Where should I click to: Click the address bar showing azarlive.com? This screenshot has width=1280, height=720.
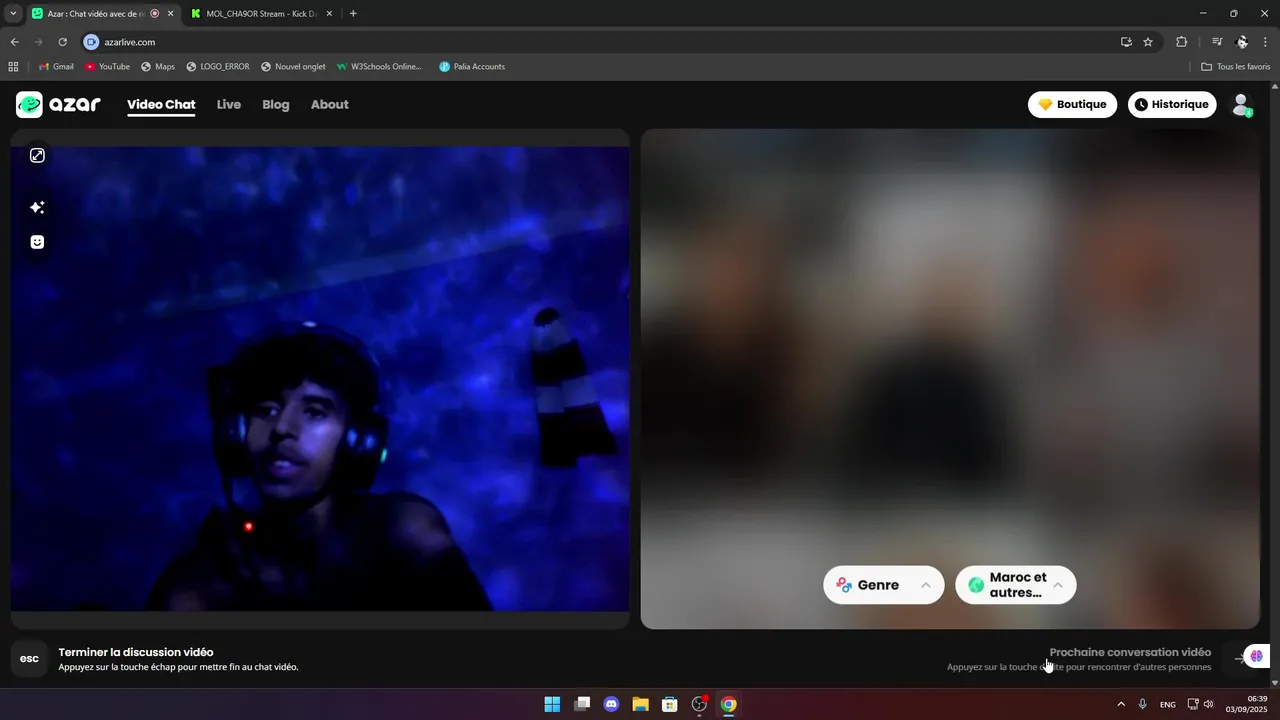click(x=600, y=42)
